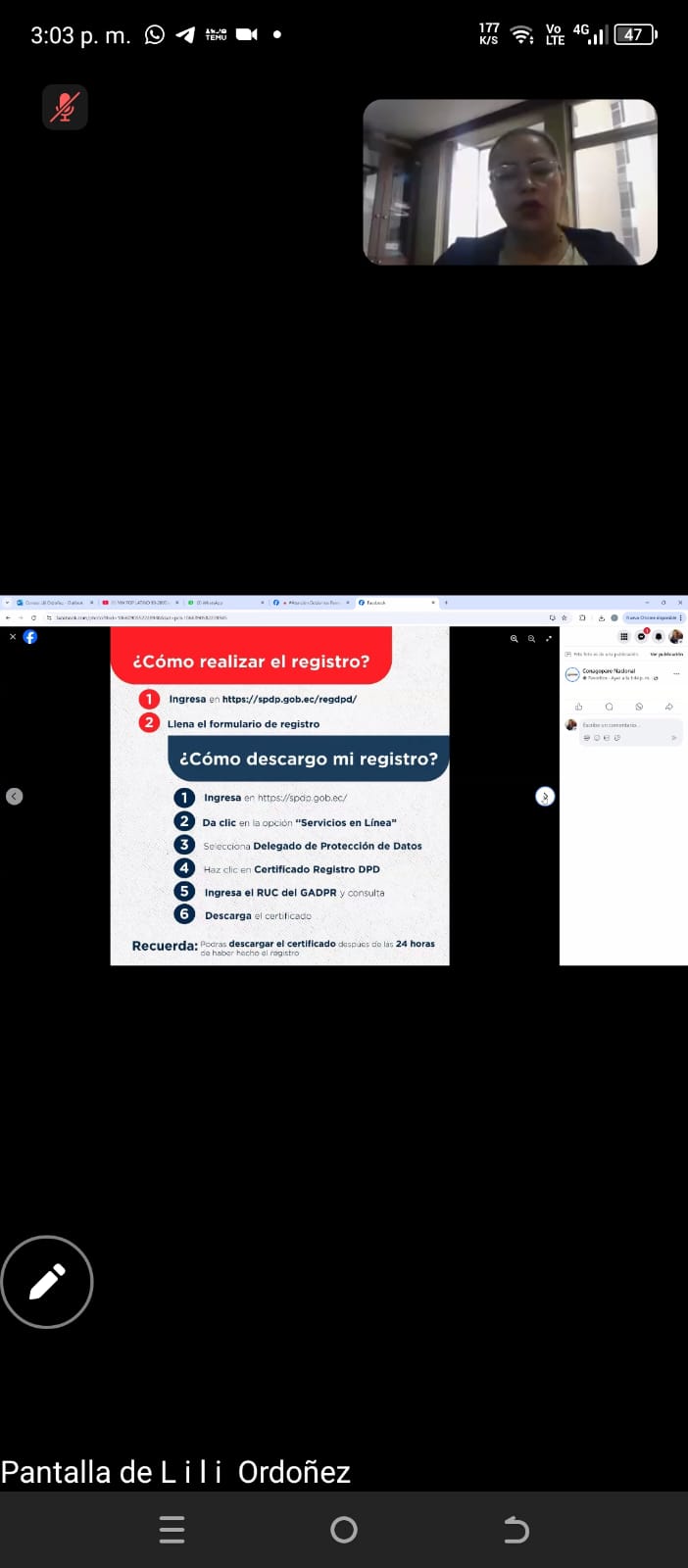Open the presenter's camera video thumbnail
This screenshot has width=688, height=1568.
510,182
